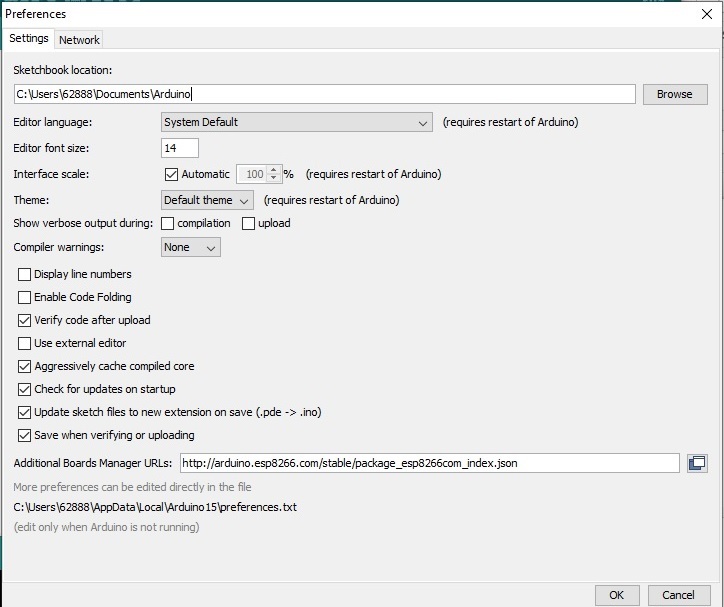This screenshot has width=724, height=607.
Task: Open the Compiler warnings dropdown
Action: pos(191,247)
